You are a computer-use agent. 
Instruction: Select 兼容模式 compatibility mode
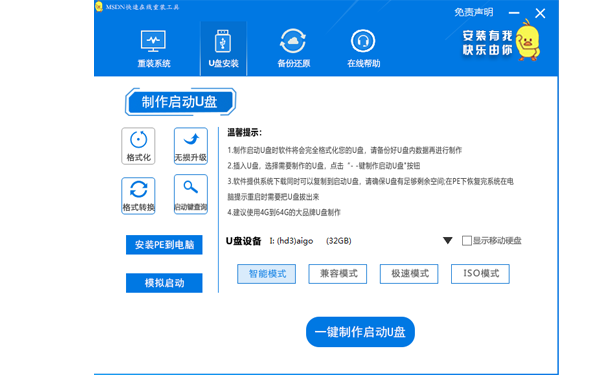pos(338,274)
